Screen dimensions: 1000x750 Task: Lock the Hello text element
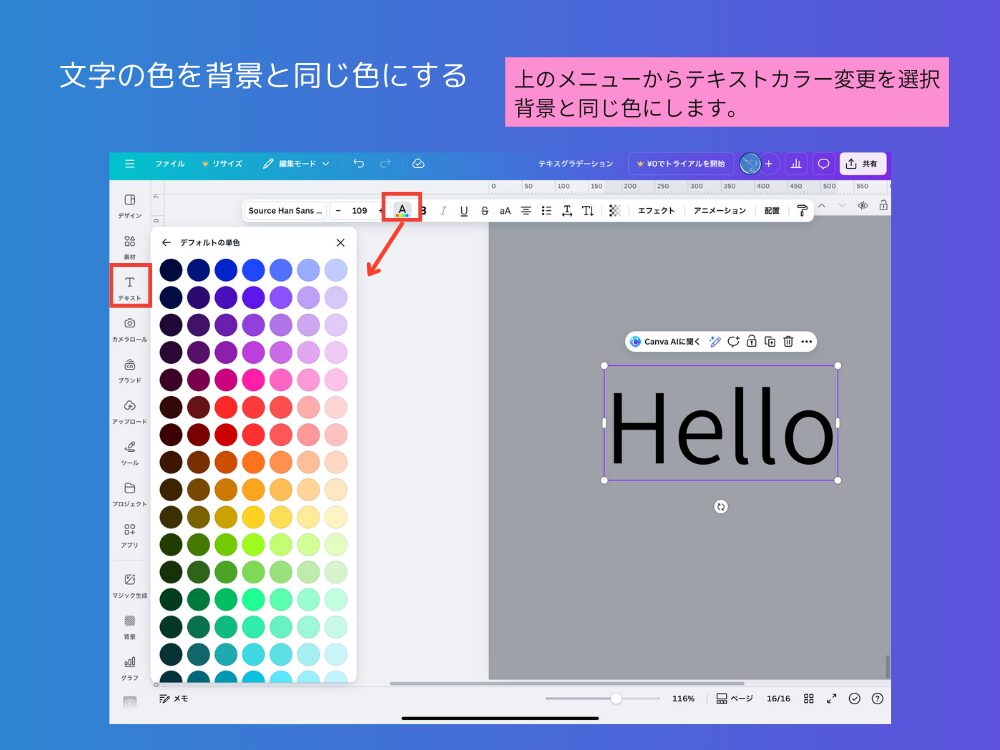pyautogui.click(x=751, y=341)
